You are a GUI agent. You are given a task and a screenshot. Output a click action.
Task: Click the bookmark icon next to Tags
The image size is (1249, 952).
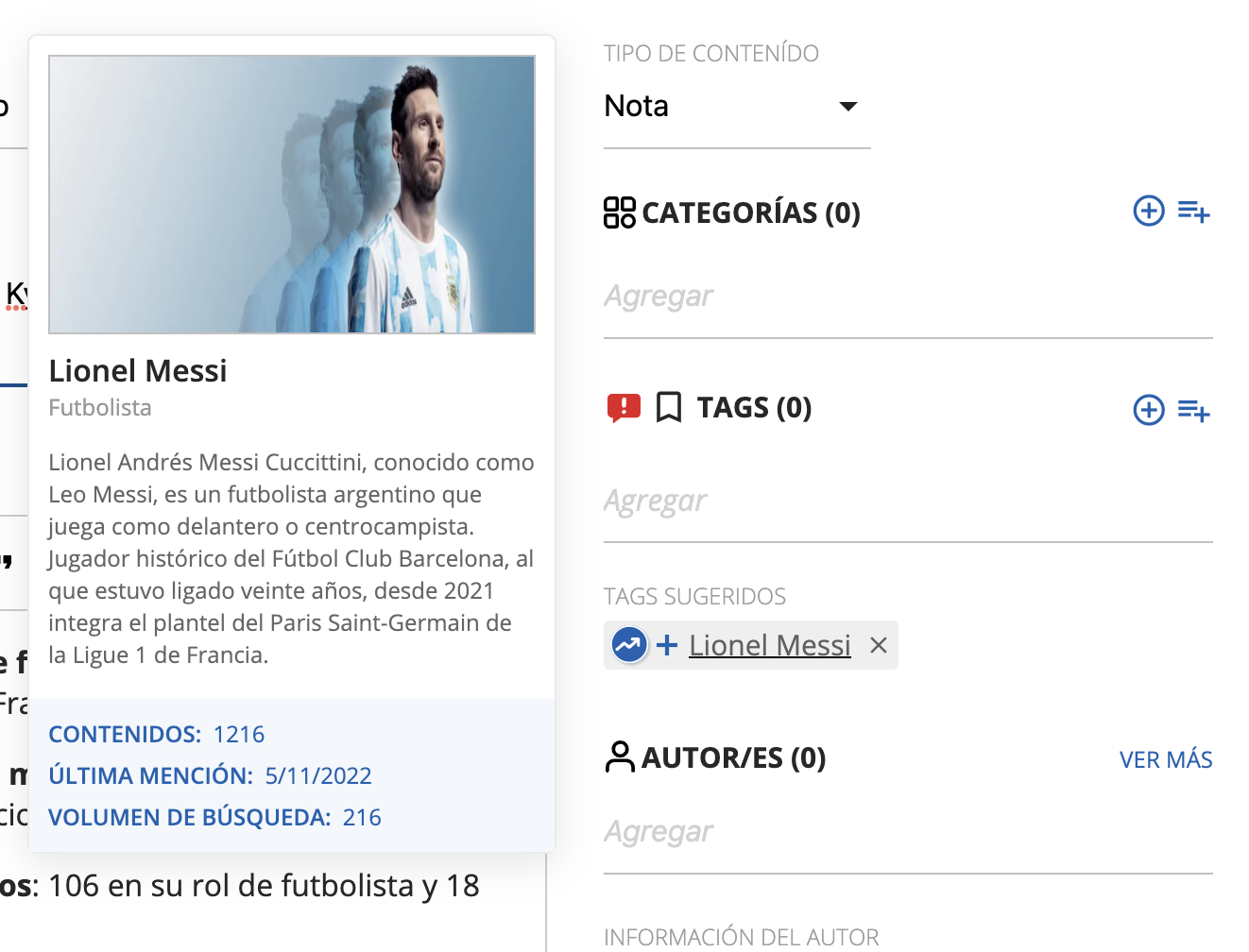669,408
